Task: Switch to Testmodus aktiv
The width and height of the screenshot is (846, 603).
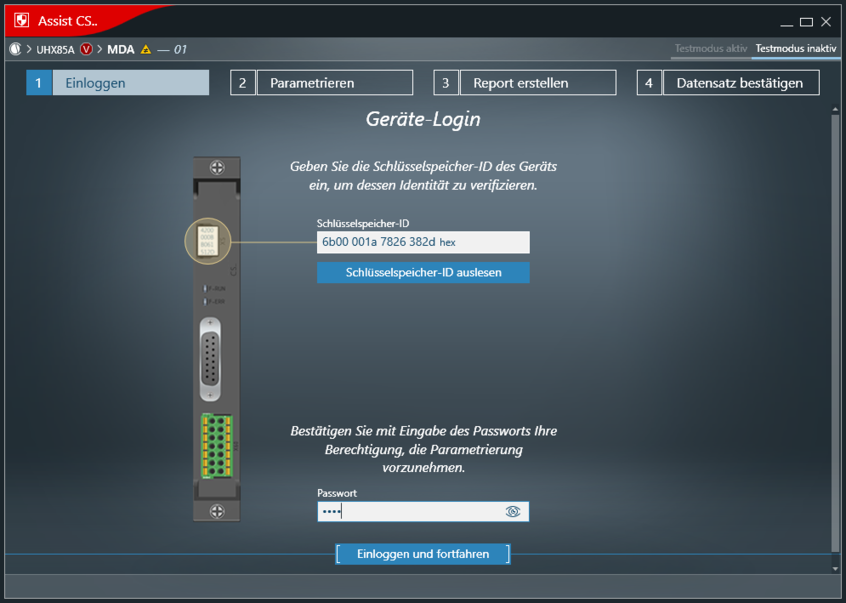Action: pyautogui.click(x=710, y=48)
